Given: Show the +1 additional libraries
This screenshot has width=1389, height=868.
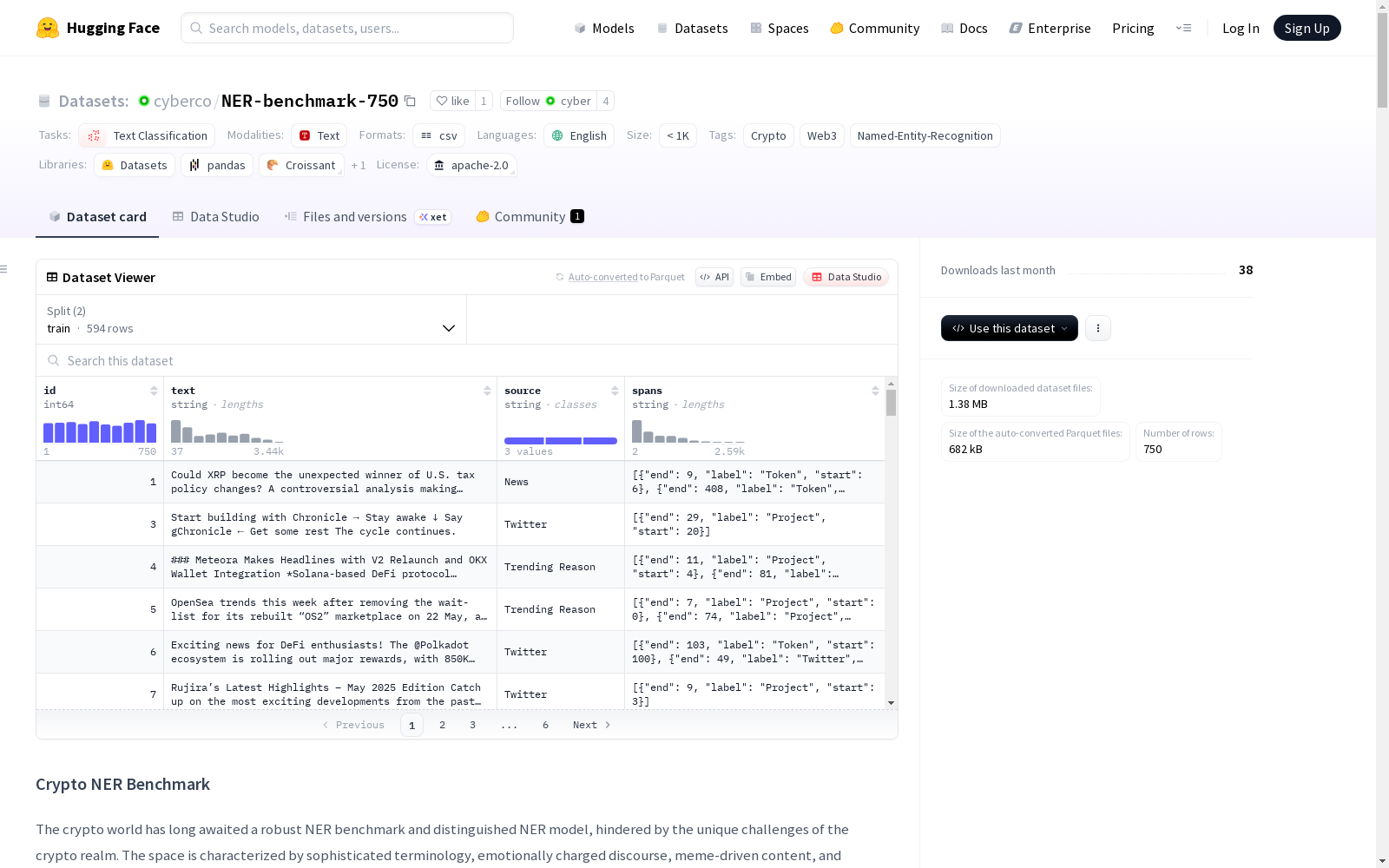Looking at the screenshot, I should 359,165.
